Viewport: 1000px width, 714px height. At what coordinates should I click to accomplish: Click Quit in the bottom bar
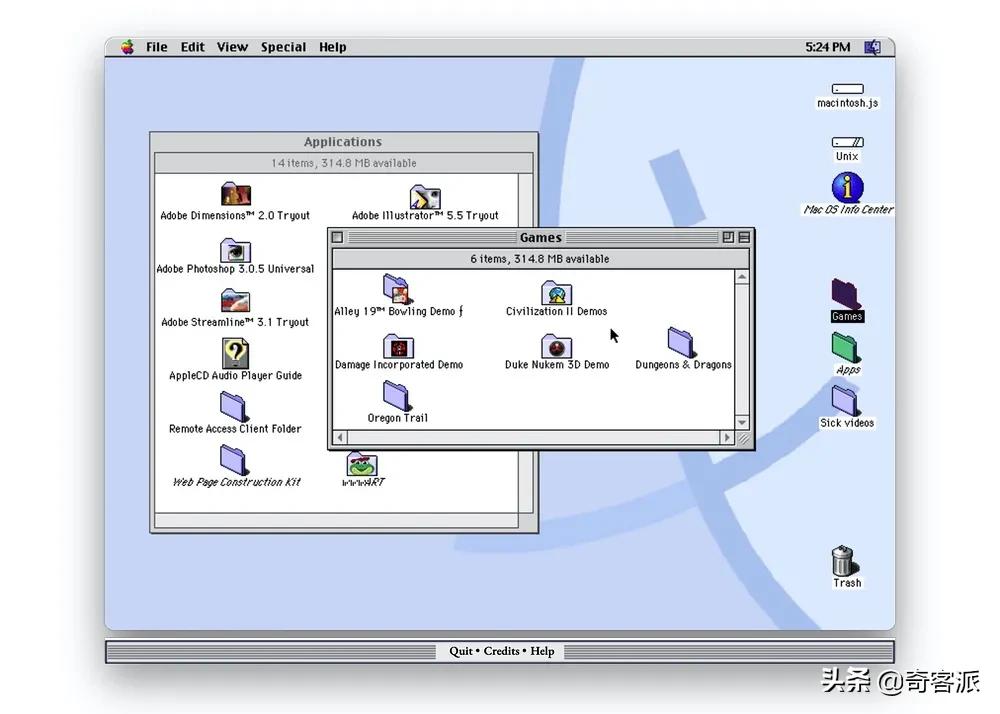pos(460,651)
